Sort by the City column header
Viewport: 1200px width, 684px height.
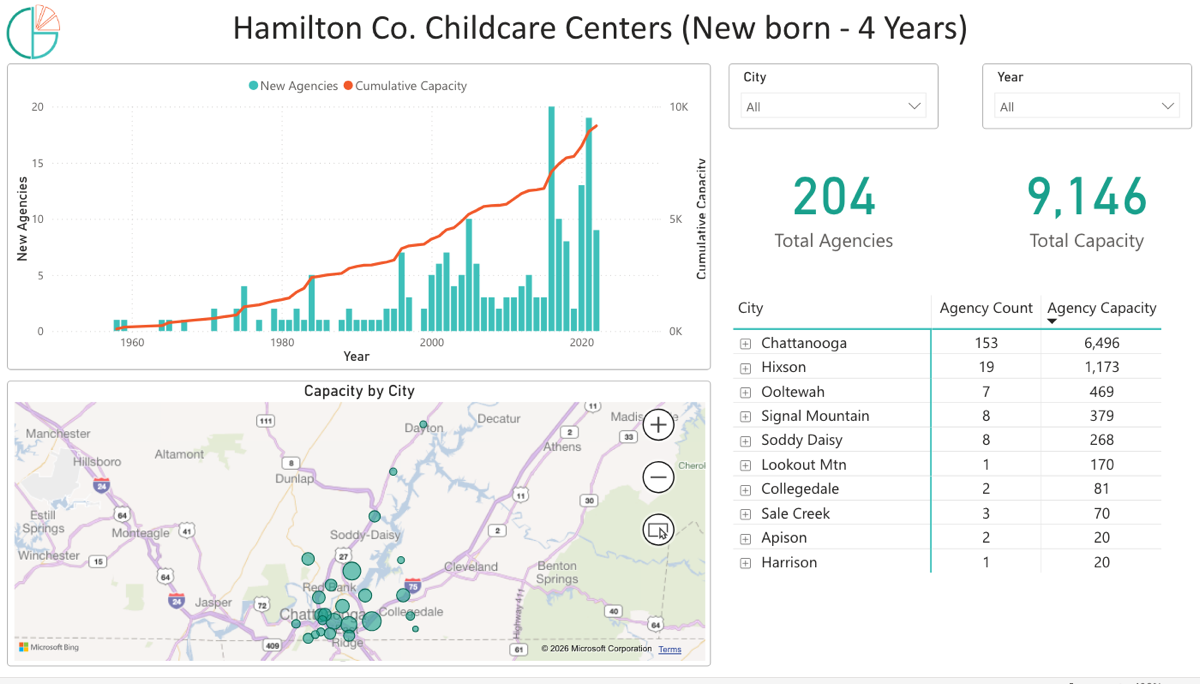pyautogui.click(x=752, y=308)
